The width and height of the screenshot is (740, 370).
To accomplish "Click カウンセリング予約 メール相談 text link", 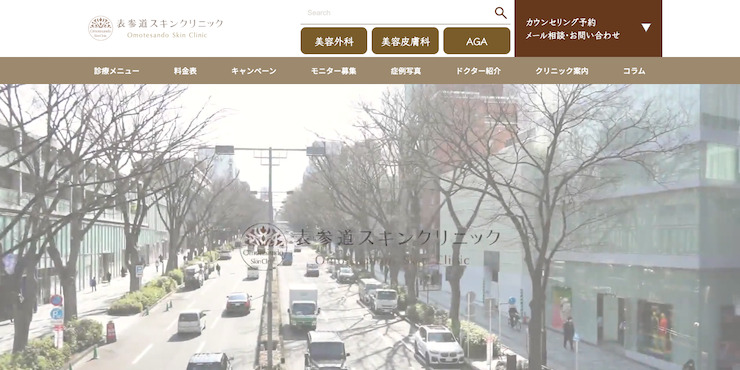I will 572,29.
